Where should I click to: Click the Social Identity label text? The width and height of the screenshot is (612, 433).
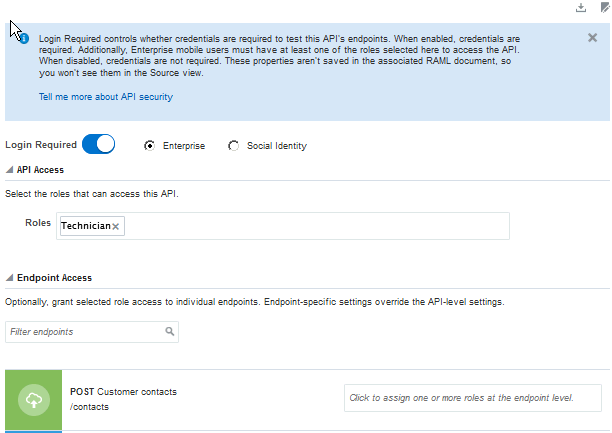[276, 146]
